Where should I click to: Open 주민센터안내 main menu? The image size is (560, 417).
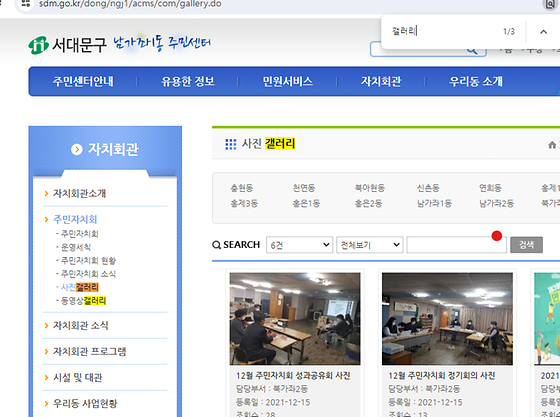[x=83, y=81]
